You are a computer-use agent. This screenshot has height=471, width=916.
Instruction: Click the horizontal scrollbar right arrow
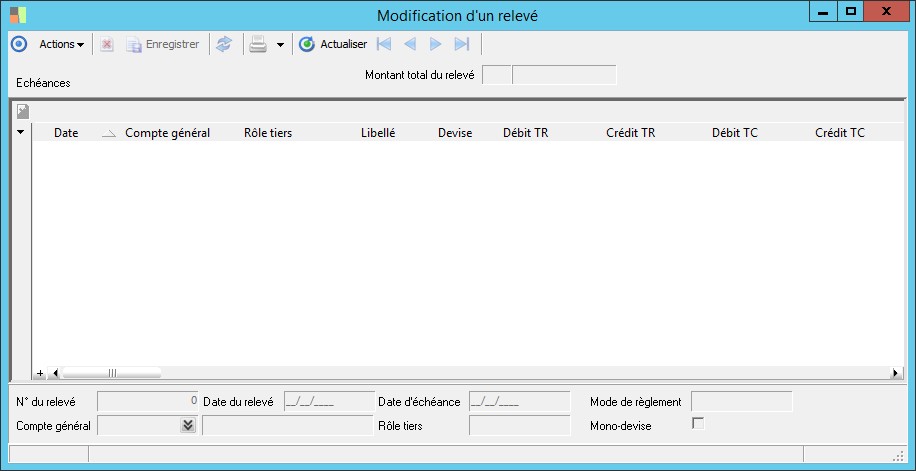tap(896, 373)
